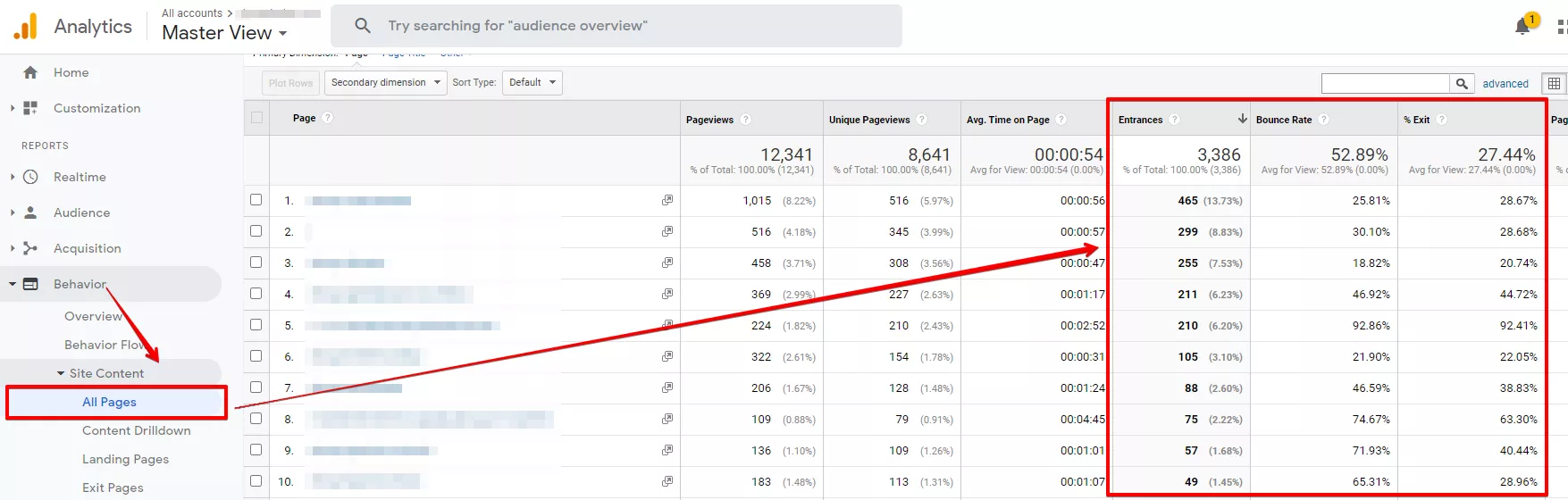Click the Realtime clock icon
This screenshot has width=1568, height=500.
click(x=30, y=177)
